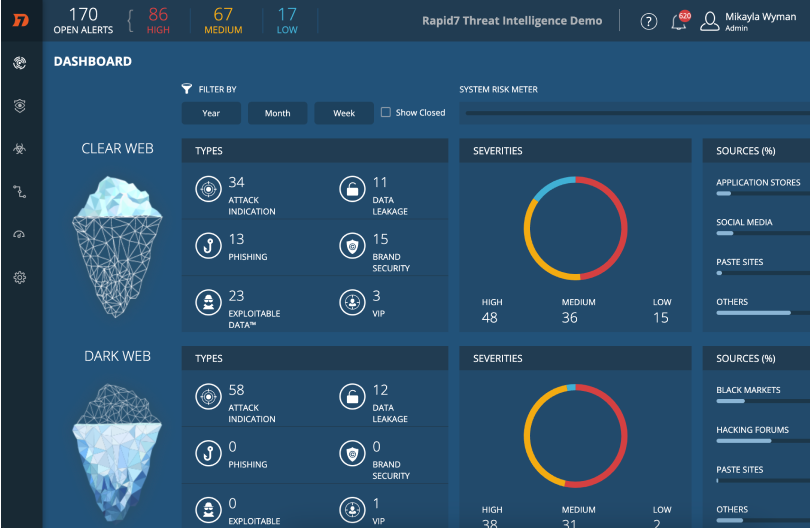Image resolution: width=810 pixels, height=528 pixels.
Task: Click Clear Web Brand Security shield icon
Action: [x=352, y=246]
